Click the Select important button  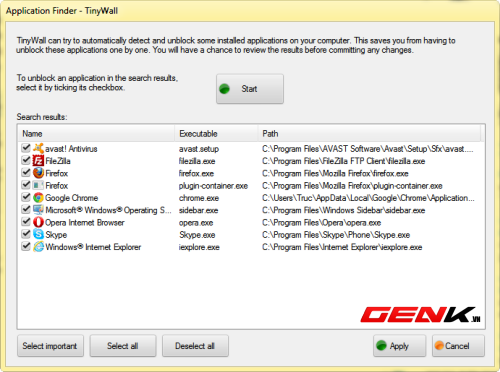click(x=50, y=346)
